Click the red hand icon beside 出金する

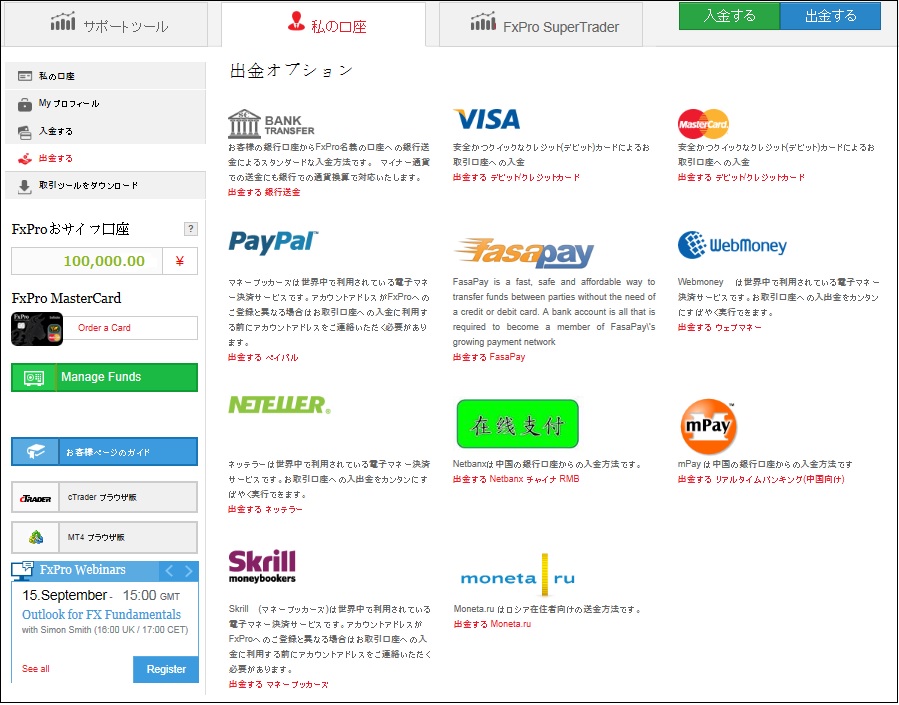[x=25, y=159]
